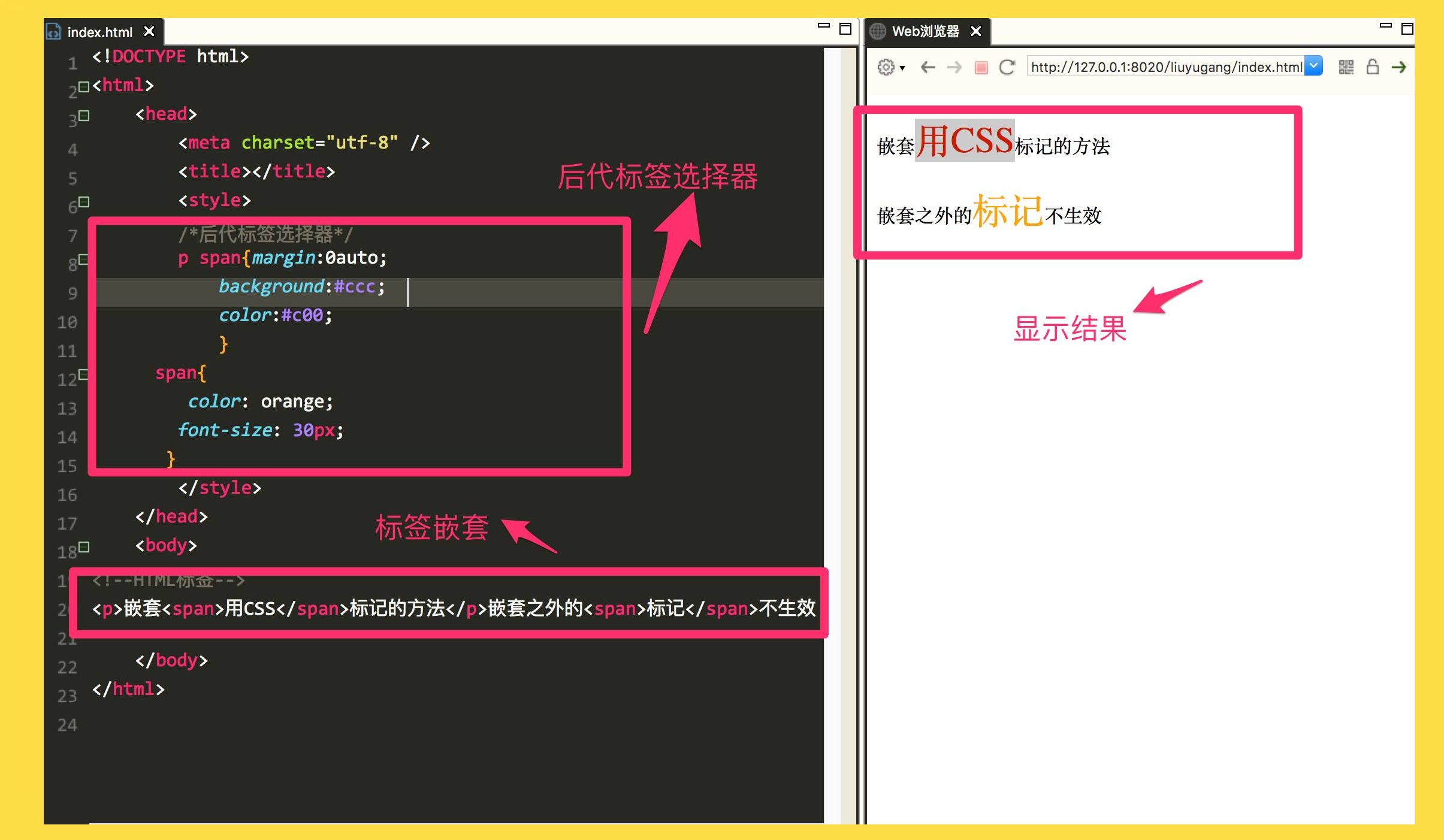Click the margin property on line 8

point(283,258)
